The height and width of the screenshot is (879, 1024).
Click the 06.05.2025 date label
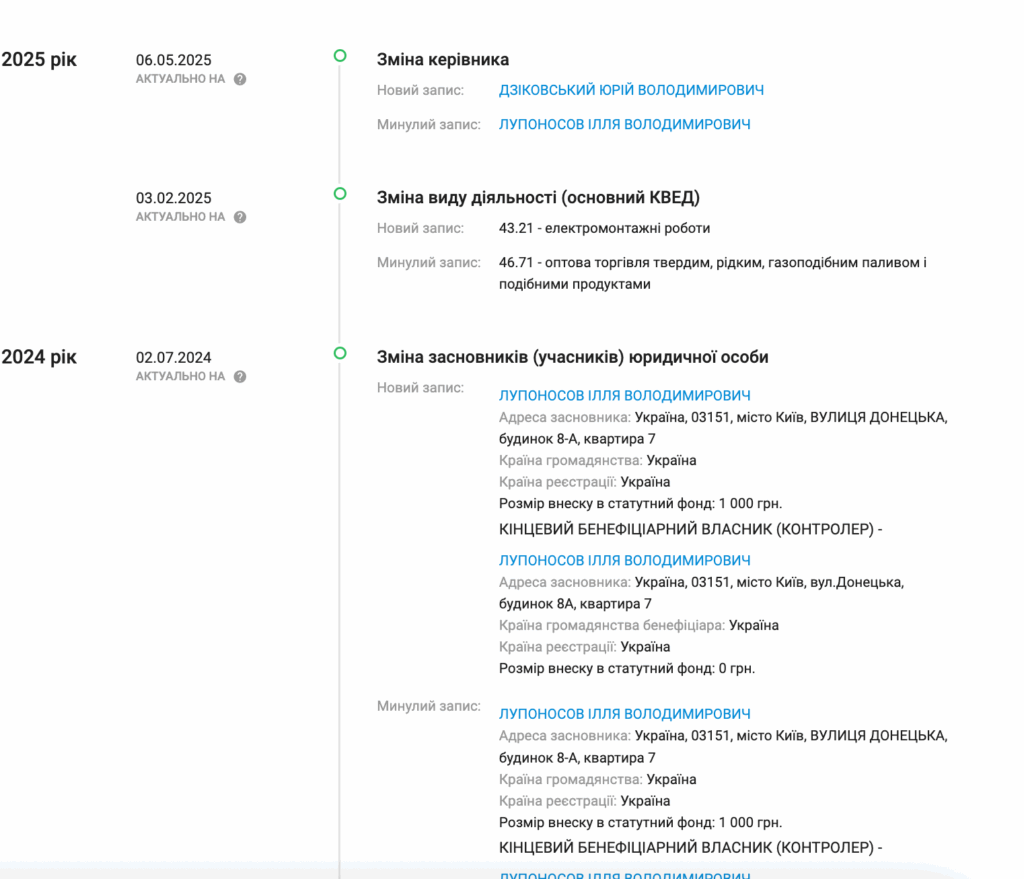pyautogui.click(x=174, y=60)
